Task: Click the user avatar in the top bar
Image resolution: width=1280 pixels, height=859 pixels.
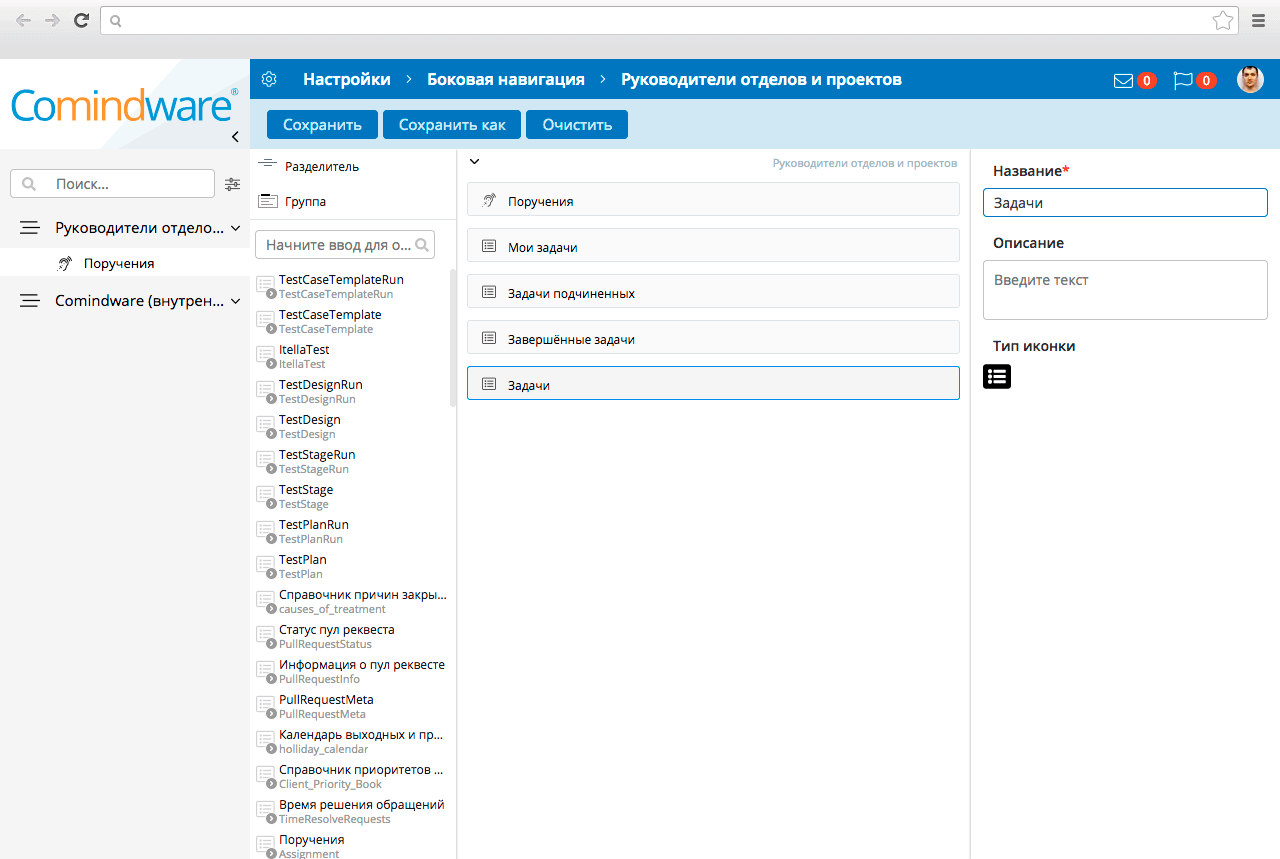Action: (1250, 78)
